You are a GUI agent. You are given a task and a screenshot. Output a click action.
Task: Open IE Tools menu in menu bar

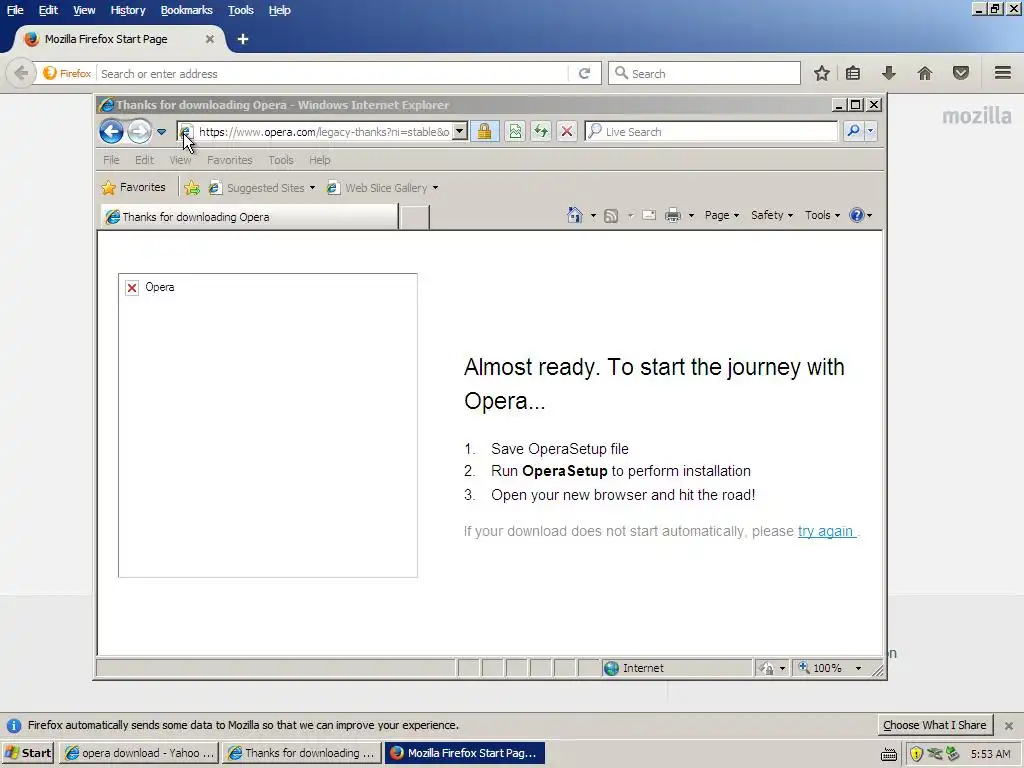point(281,160)
